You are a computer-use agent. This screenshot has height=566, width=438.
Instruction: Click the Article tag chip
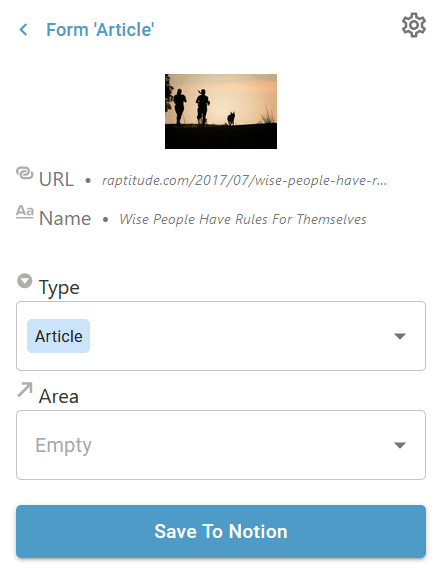pyautogui.click(x=58, y=336)
